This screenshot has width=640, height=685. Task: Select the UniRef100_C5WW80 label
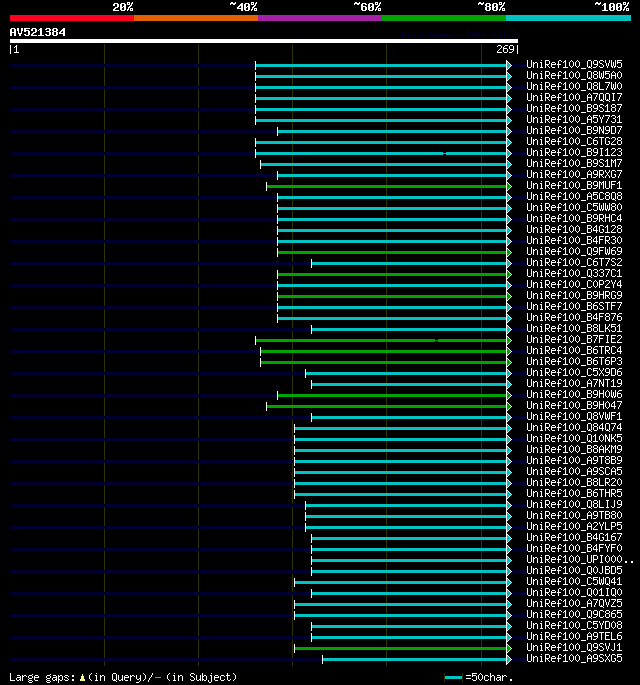pyautogui.click(x=574, y=207)
